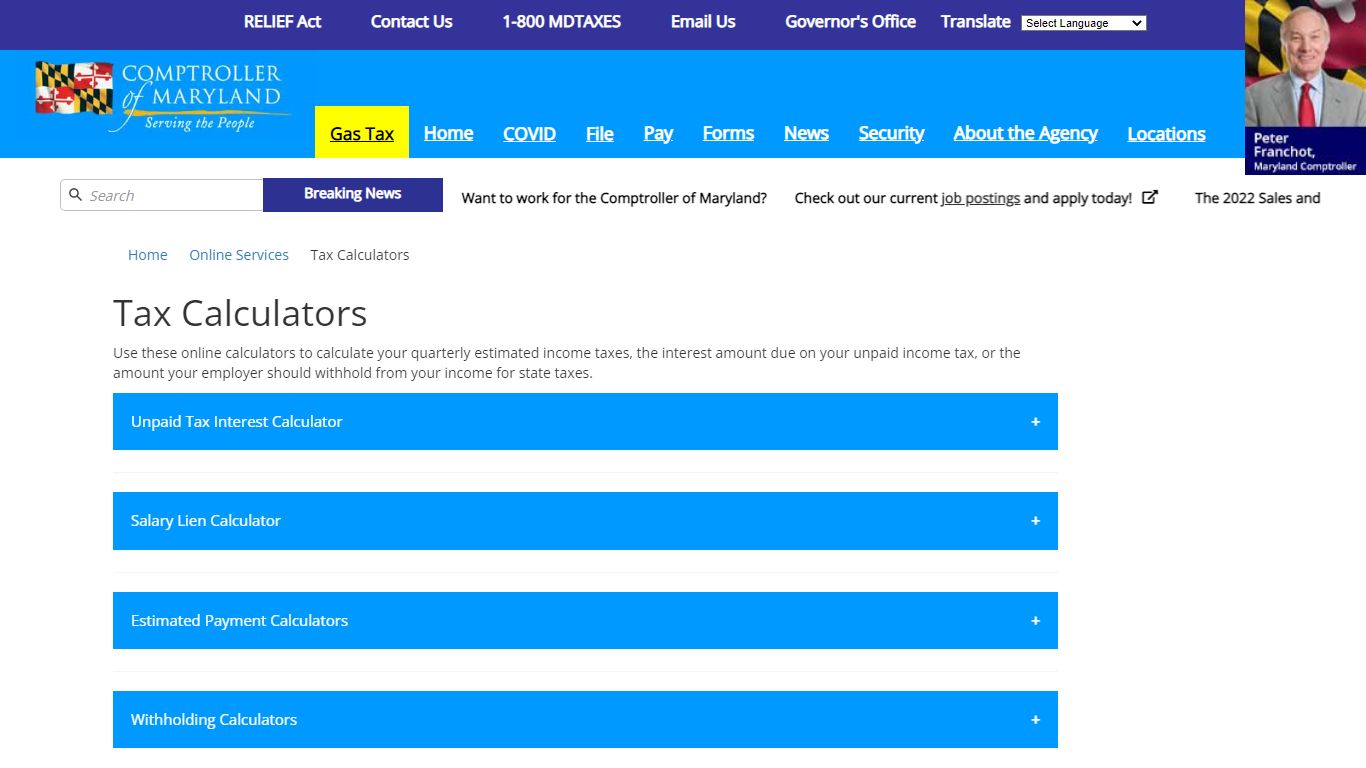Expand the Salary Lien Calculator section

click(x=585, y=521)
